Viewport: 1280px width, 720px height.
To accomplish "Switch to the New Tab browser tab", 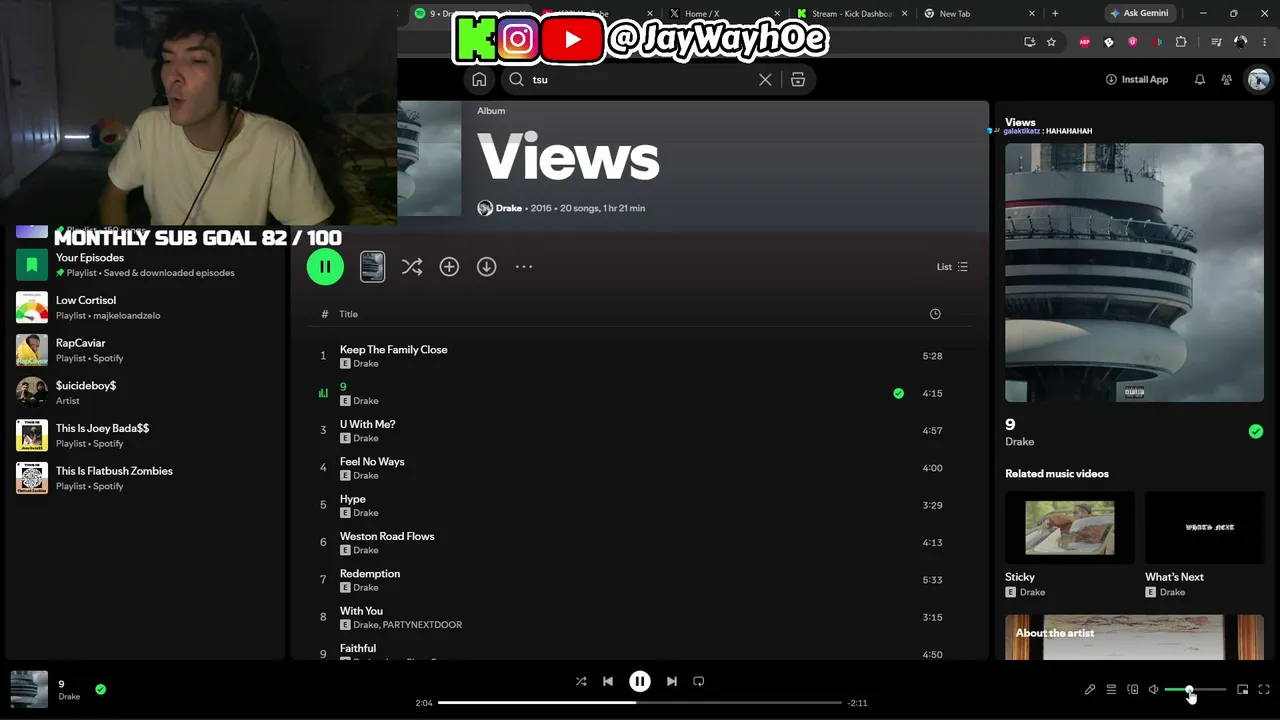I will (x=980, y=14).
